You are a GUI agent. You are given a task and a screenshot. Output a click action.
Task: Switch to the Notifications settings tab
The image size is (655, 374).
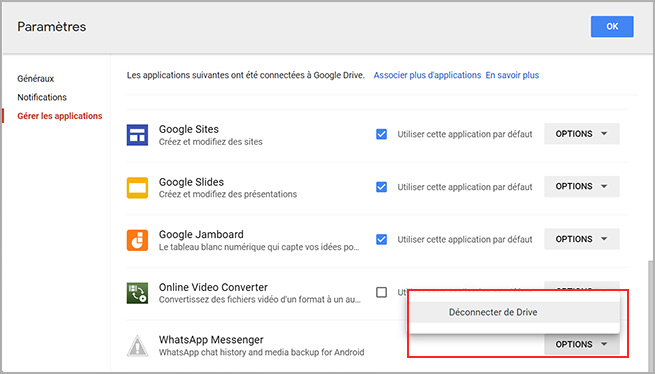coord(42,97)
